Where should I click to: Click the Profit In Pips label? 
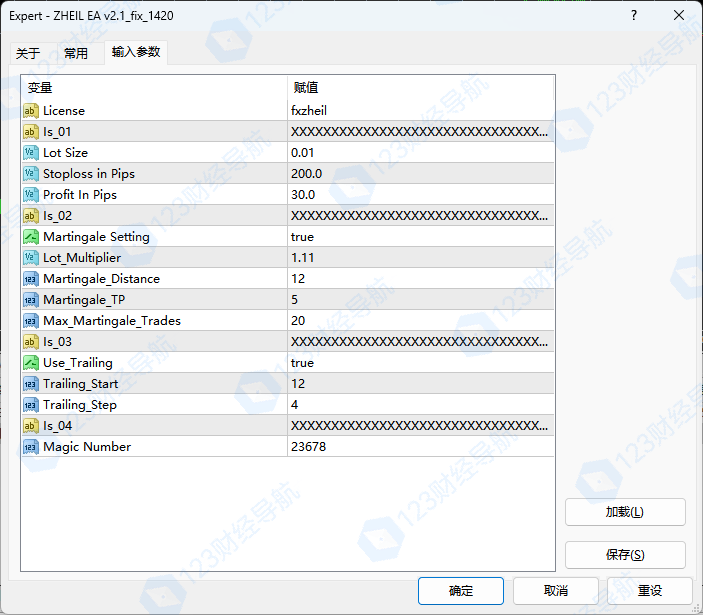click(80, 195)
